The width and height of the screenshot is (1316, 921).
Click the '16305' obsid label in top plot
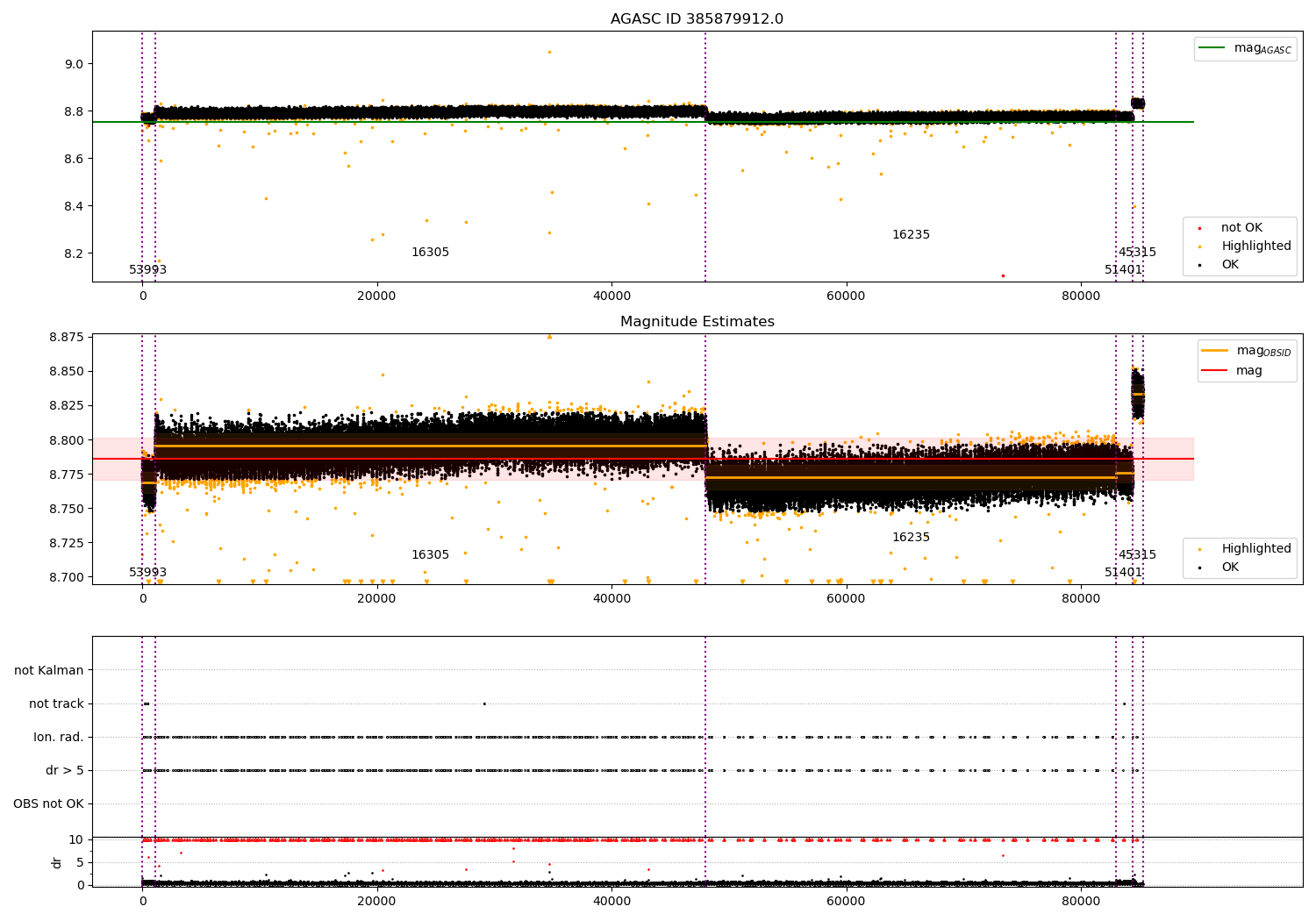[x=430, y=253]
